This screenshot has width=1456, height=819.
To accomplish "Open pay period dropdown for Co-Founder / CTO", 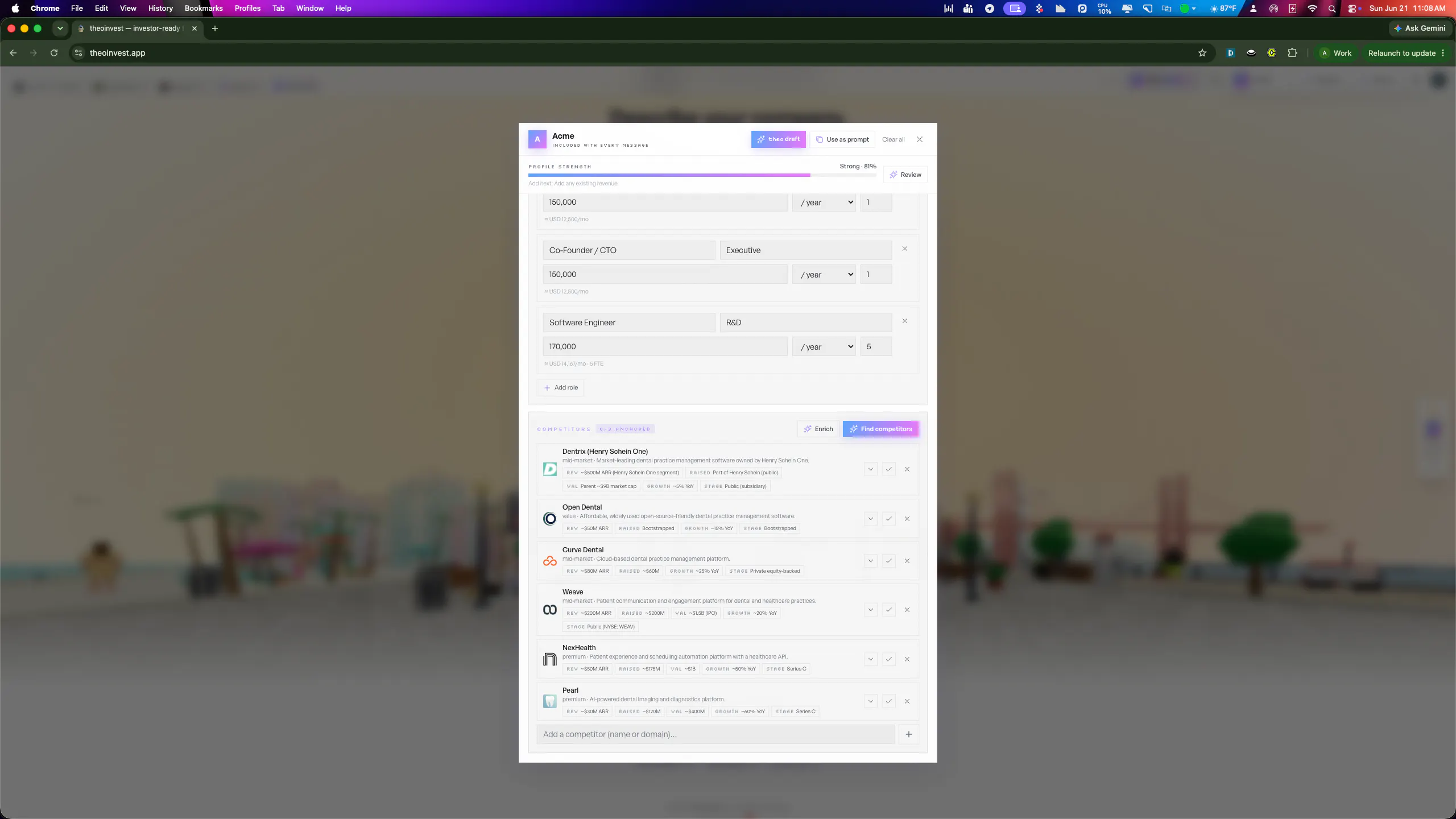I will pyautogui.click(x=824, y=275).
